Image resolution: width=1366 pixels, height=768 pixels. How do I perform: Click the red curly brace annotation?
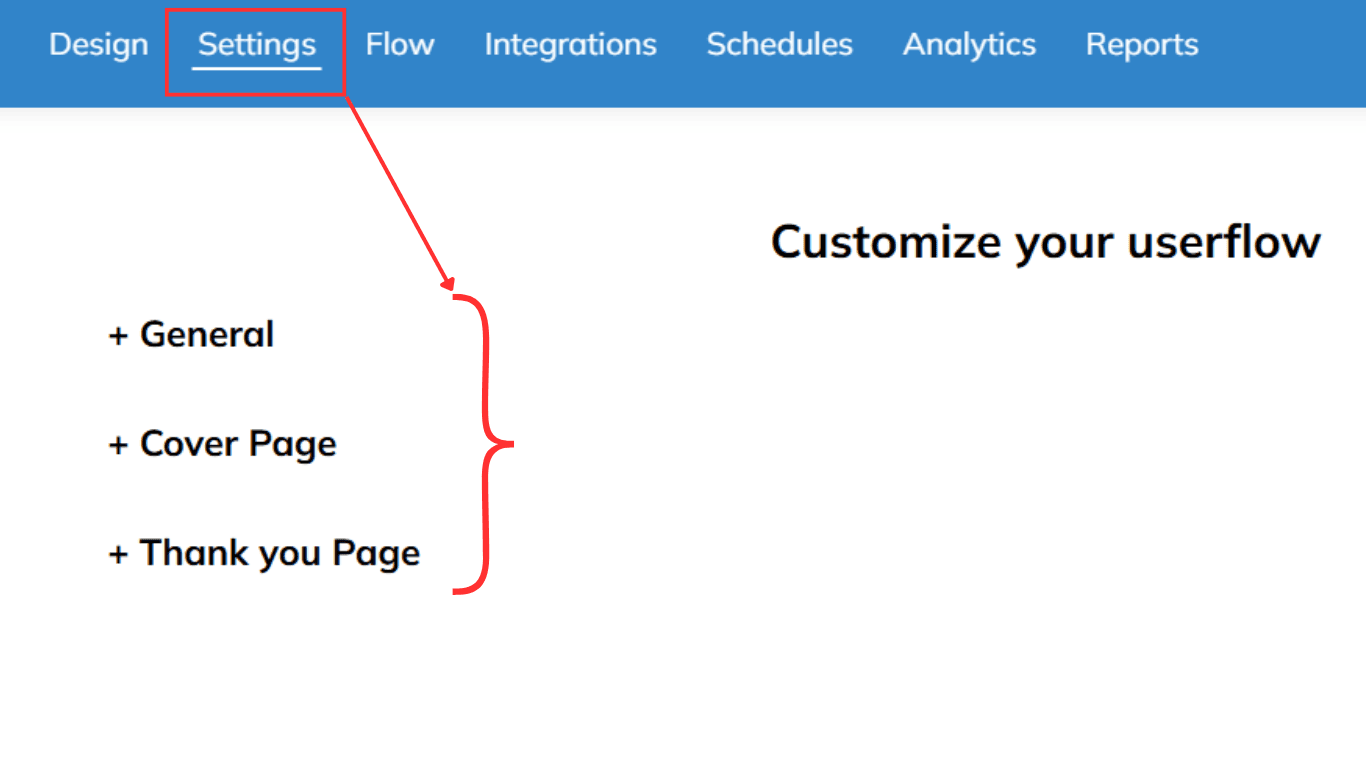(487, 443)
